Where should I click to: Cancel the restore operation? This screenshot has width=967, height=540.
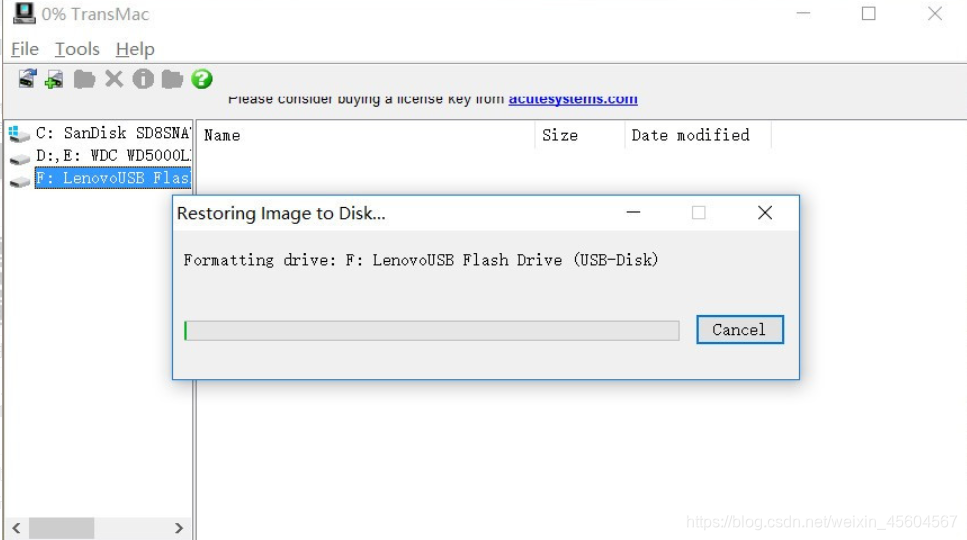click(x=739, y=329)
